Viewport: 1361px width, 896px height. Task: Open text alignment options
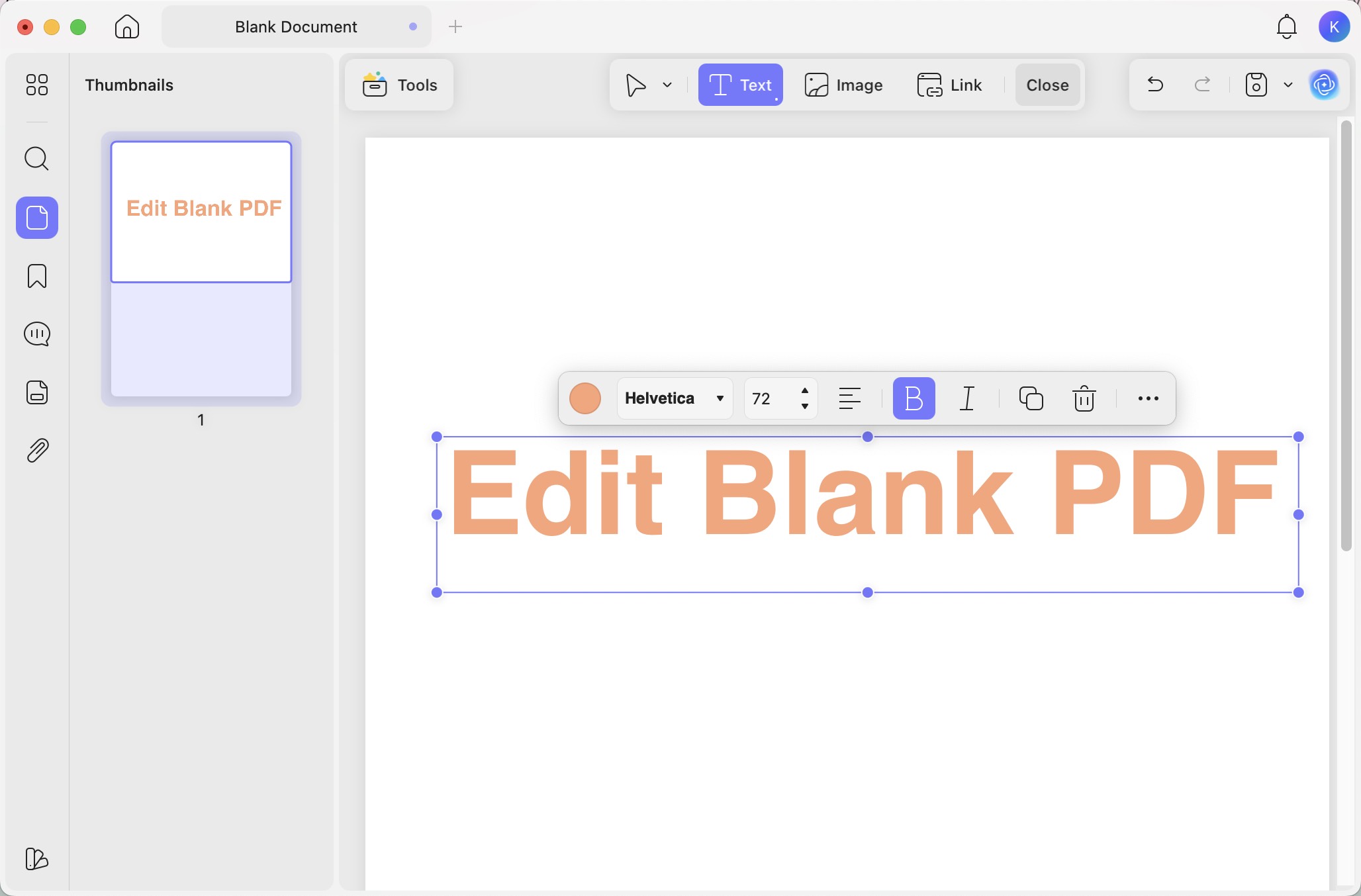point(850,398)
